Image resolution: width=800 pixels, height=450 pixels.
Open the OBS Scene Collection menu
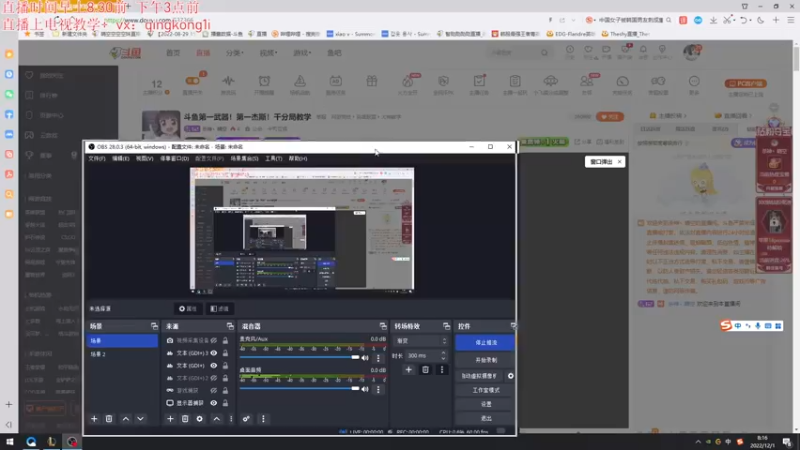pos(244,159)
